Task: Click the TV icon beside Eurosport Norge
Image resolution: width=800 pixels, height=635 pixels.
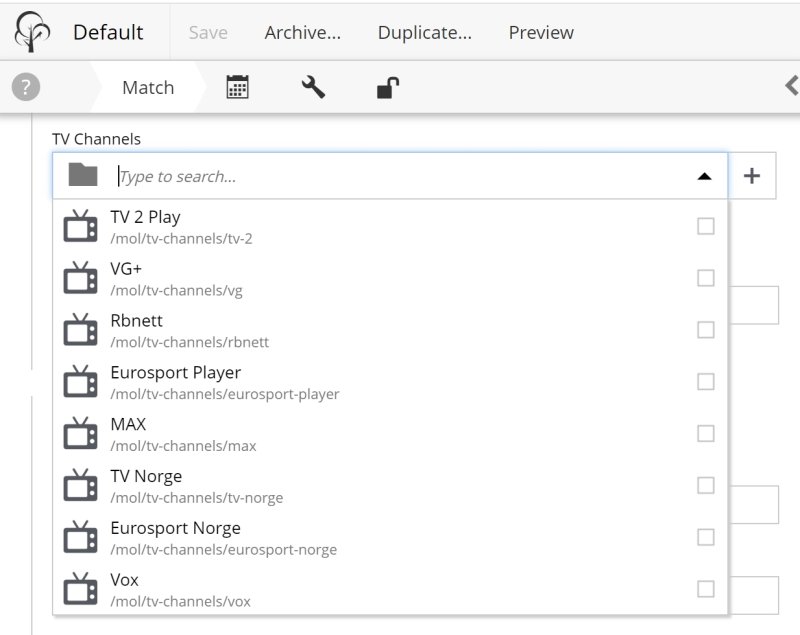Action: click(x=80, y=537)
